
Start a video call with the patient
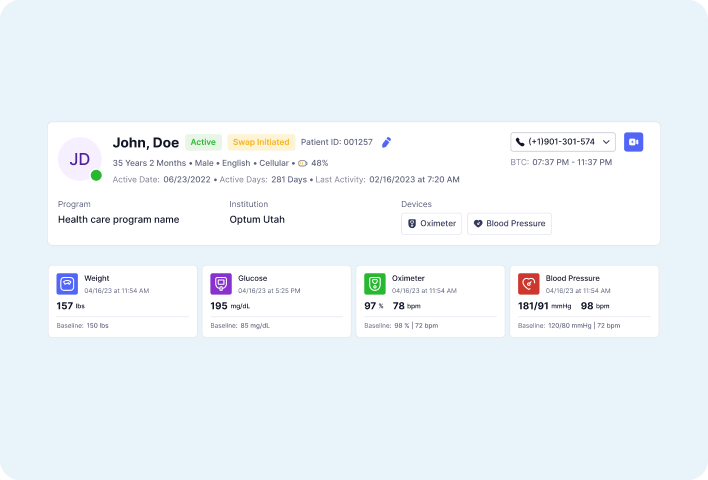[x=633, y=142]
